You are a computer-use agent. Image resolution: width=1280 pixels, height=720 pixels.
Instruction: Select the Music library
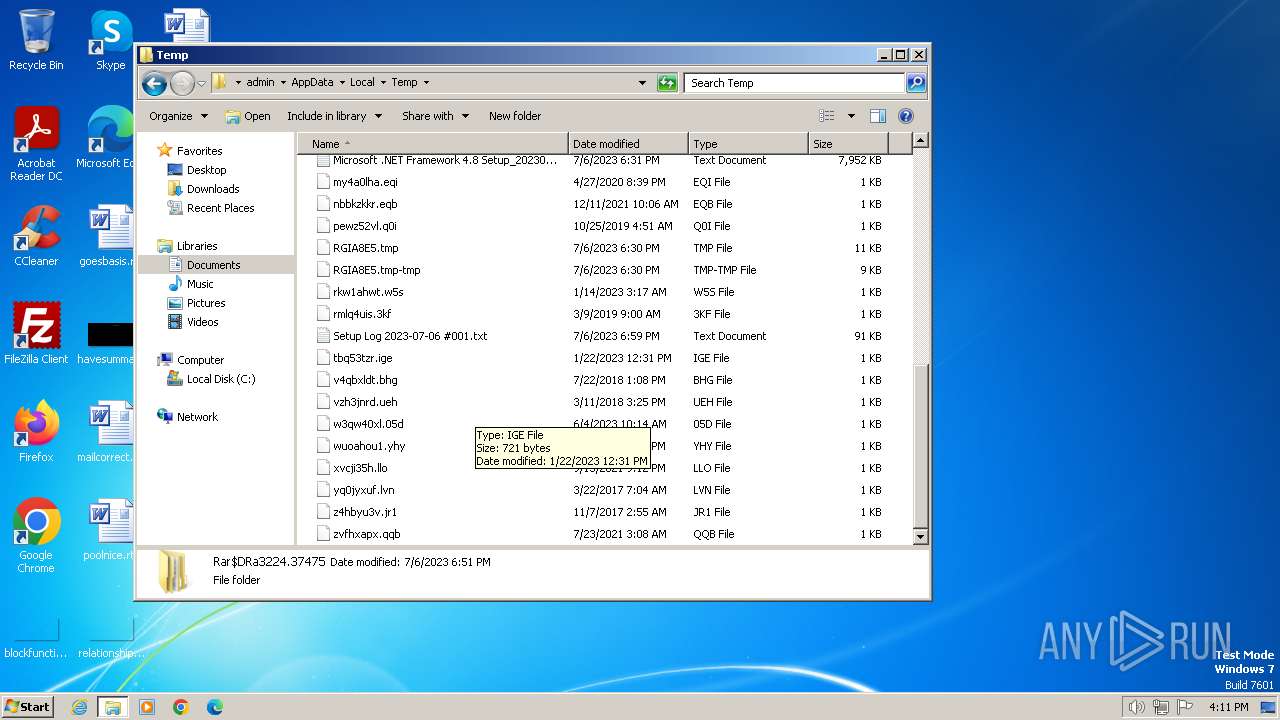pos(200,284)
